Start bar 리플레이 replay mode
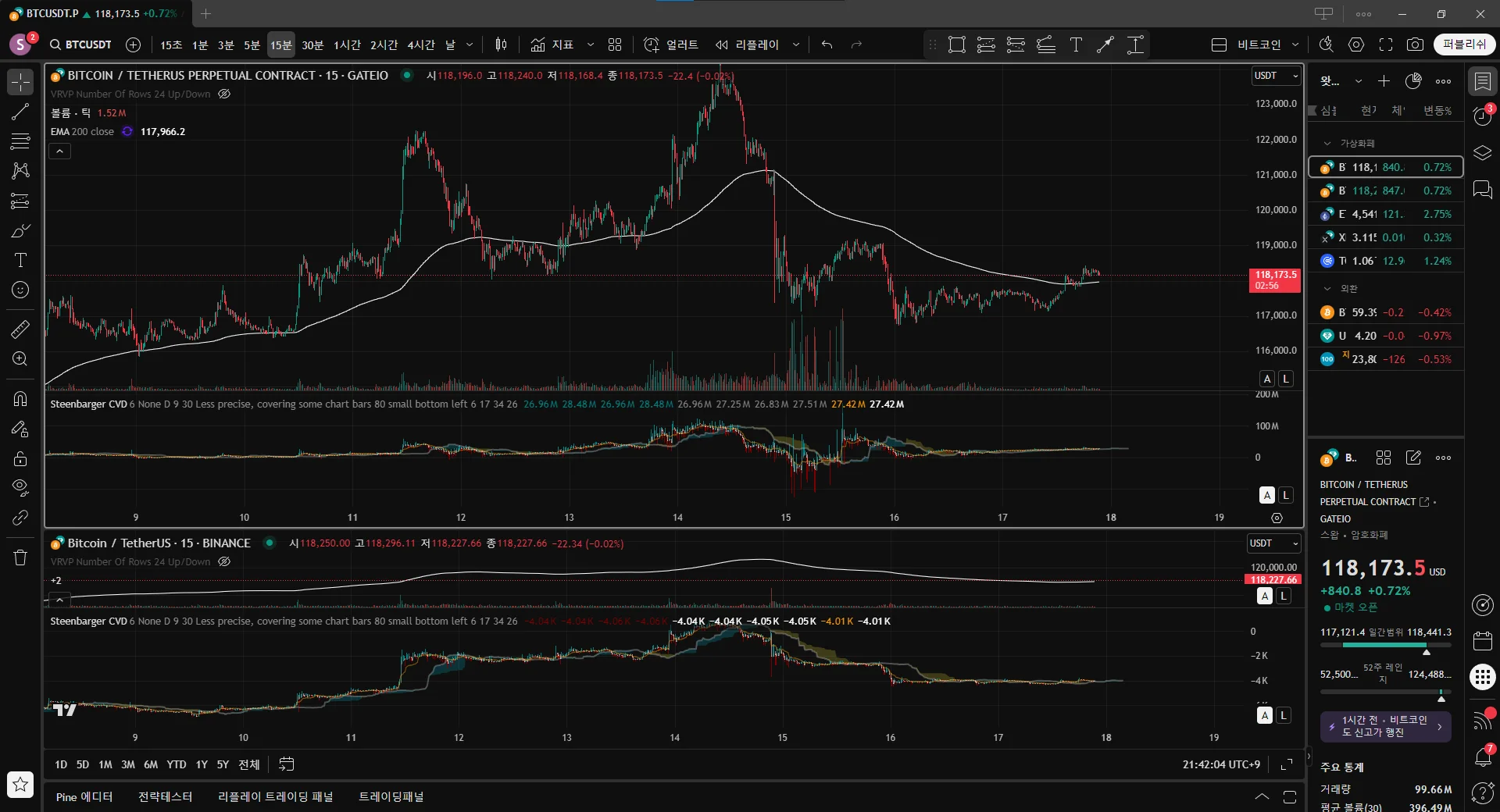This screenshot has width=1500, height=812. pyautogui.click(x=748, y=45)
